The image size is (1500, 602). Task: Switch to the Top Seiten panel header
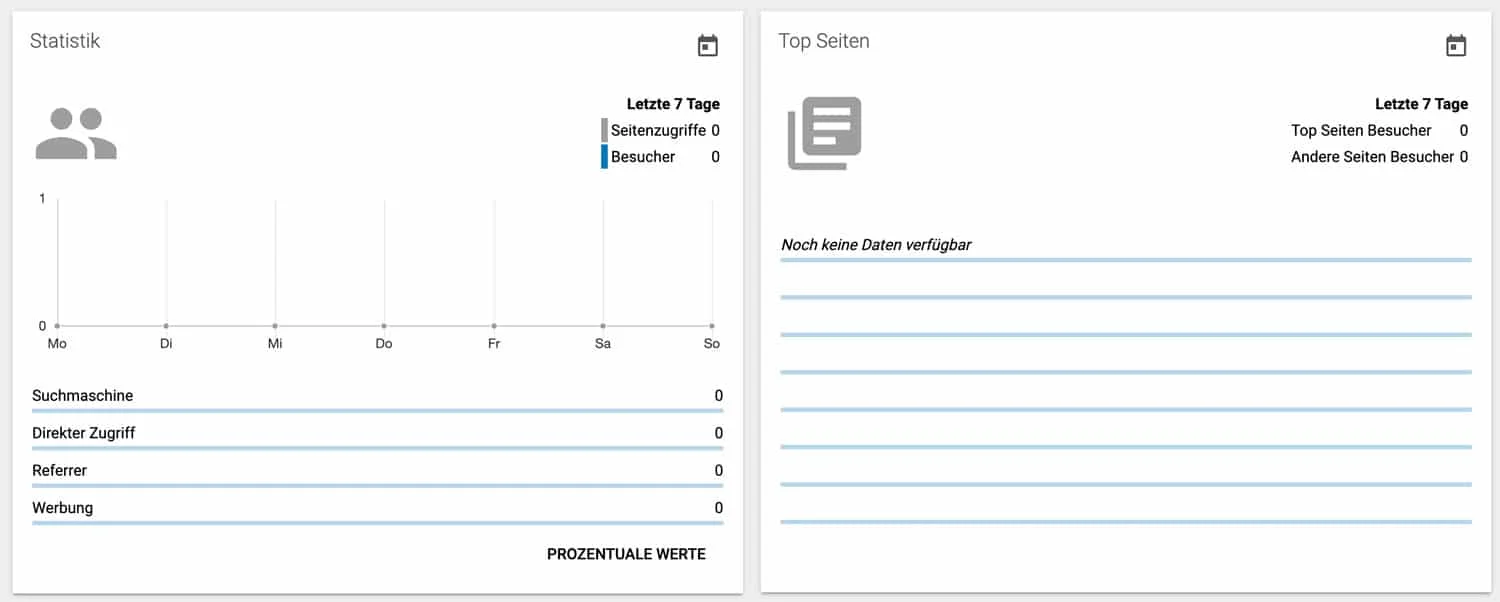[x=823, y=40]
